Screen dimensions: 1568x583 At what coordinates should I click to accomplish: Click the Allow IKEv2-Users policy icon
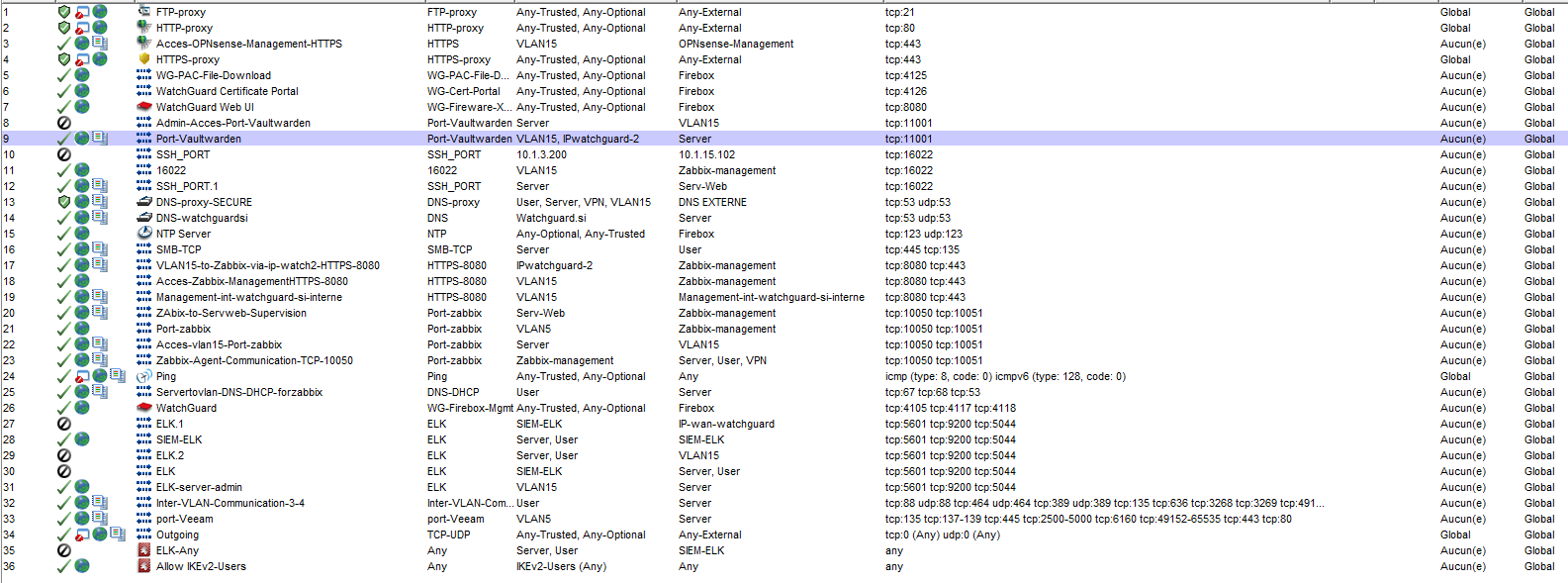click(x=144, y=566)
